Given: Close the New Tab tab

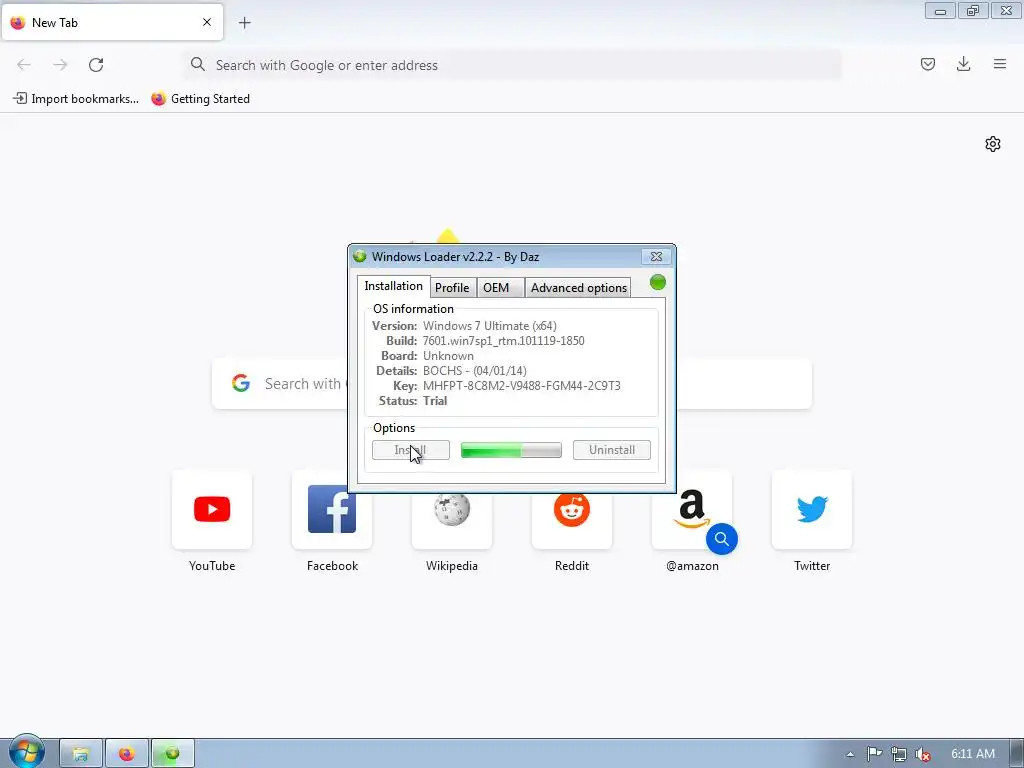Looking at the screenshot, I should 207,22.
